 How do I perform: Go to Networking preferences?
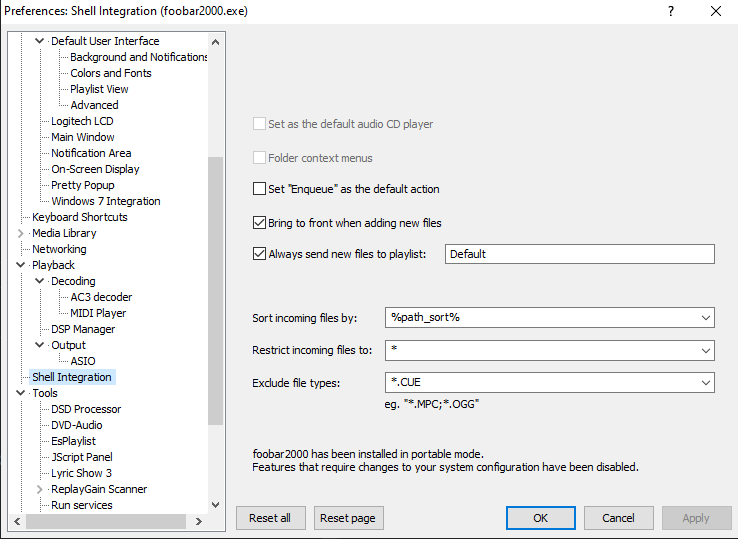coord(59,249)
